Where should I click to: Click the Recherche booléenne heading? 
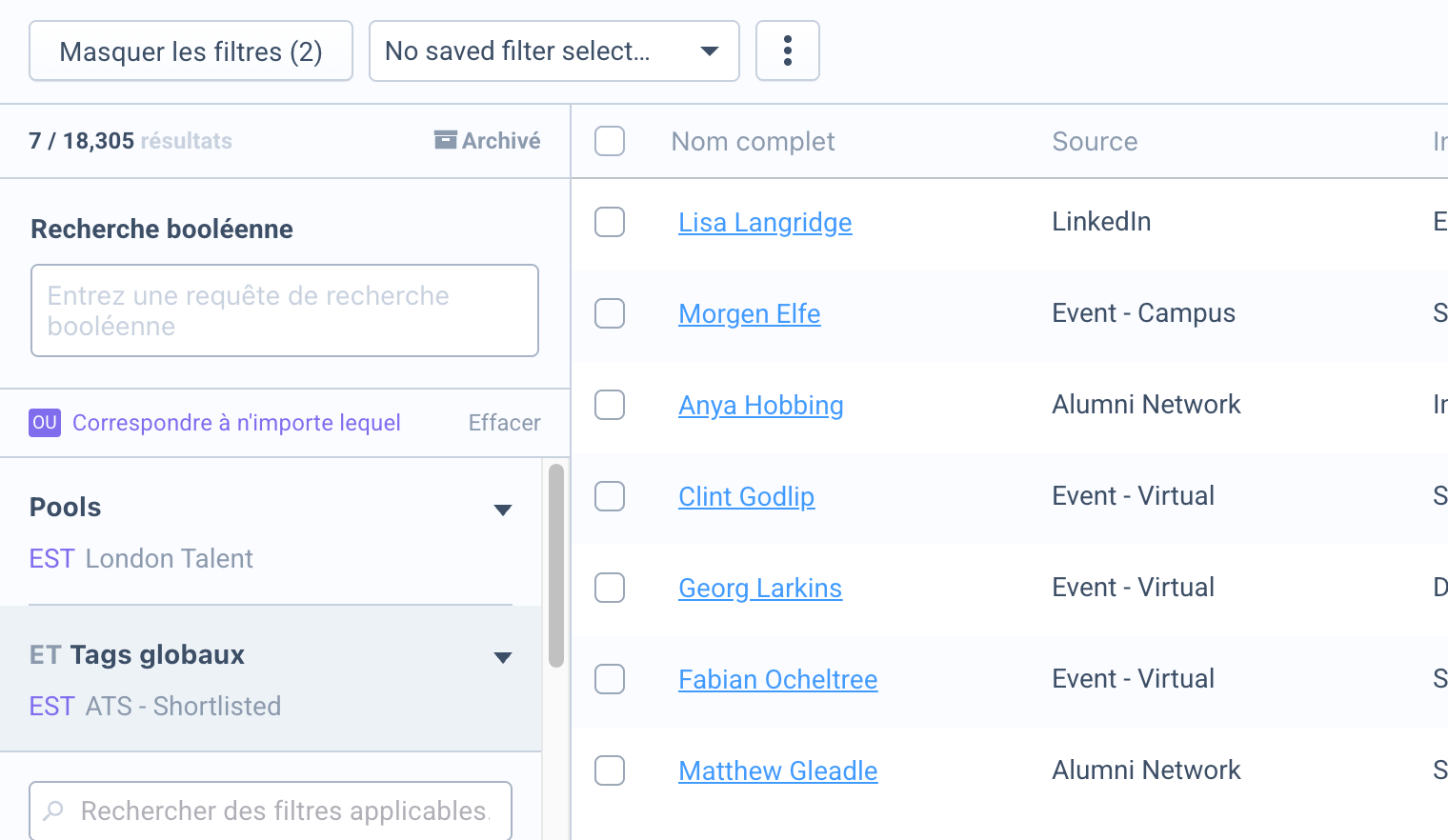tap(162, 229)
